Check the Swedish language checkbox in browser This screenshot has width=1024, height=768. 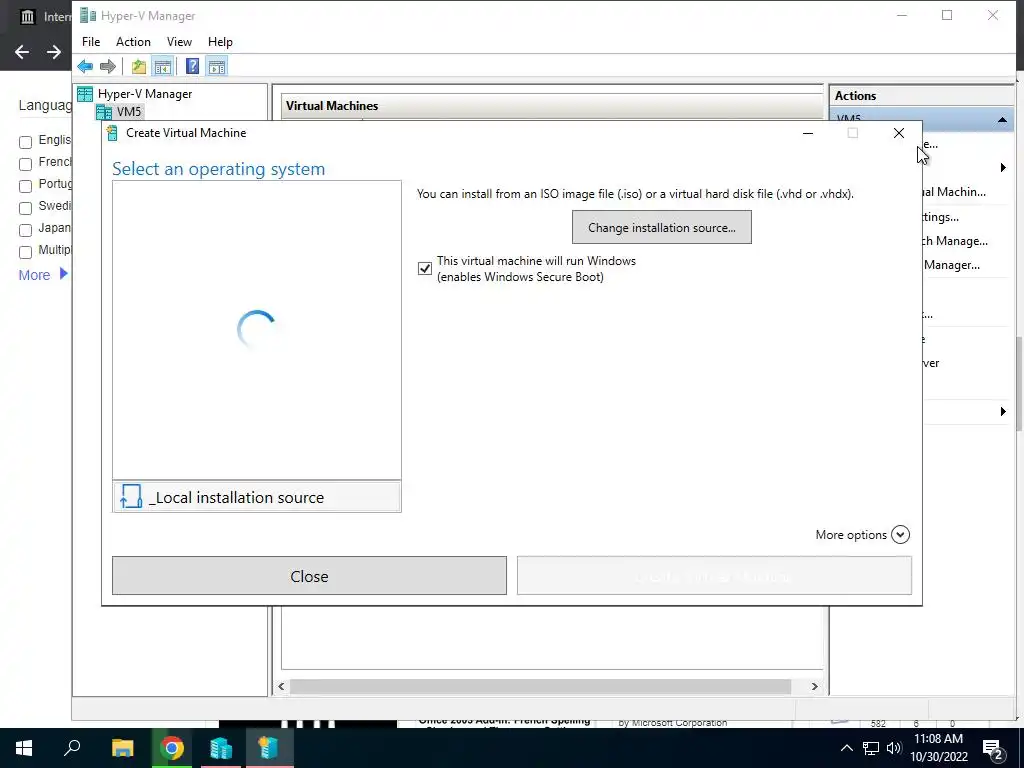tap(25, 208)
